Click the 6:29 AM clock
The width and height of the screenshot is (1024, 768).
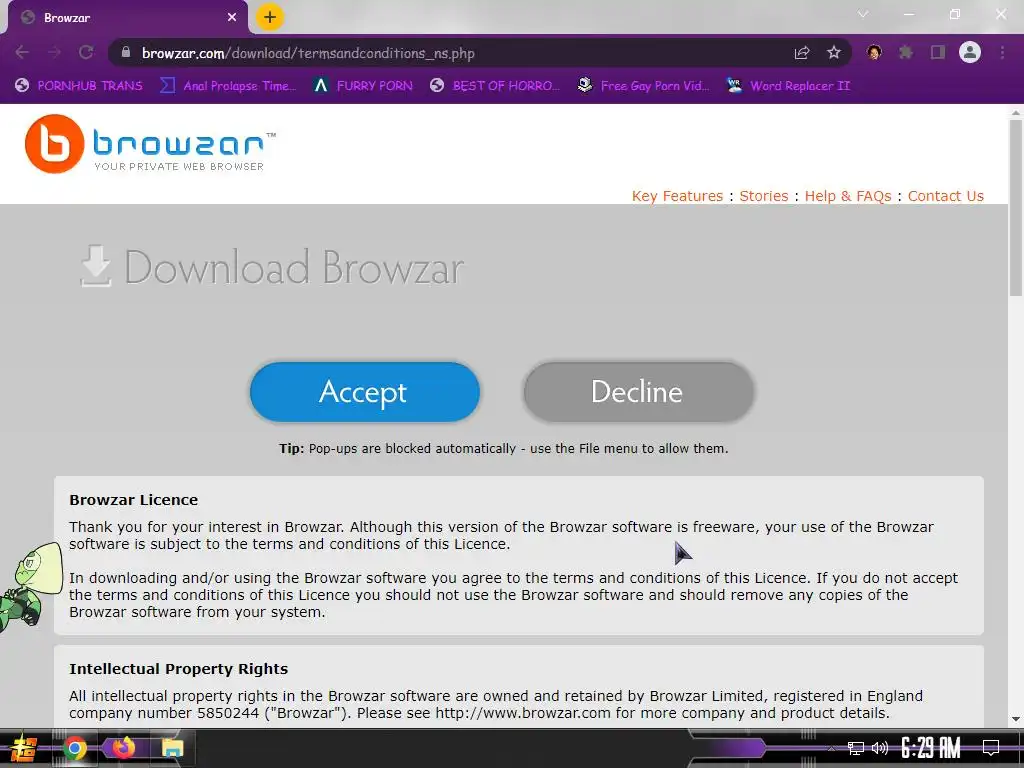pyautogui.click(x=931, y=748)
